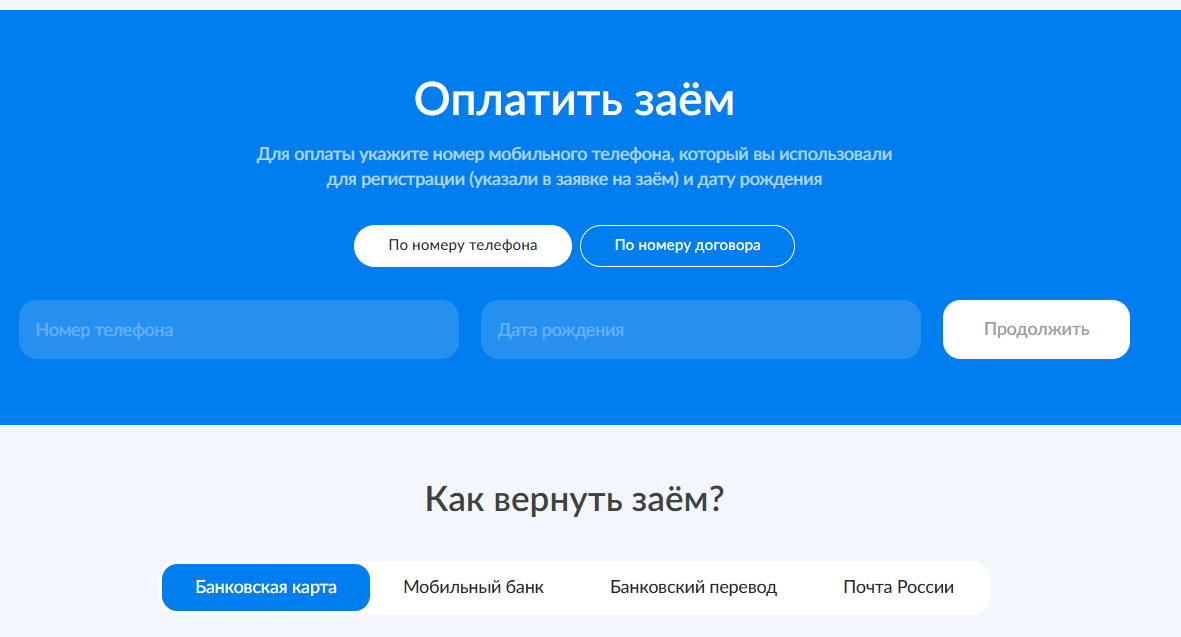Viewport: 1181px width, 637px height.
Task: Select the 'По номеру телефона' payment option
Action: (462, 246)
